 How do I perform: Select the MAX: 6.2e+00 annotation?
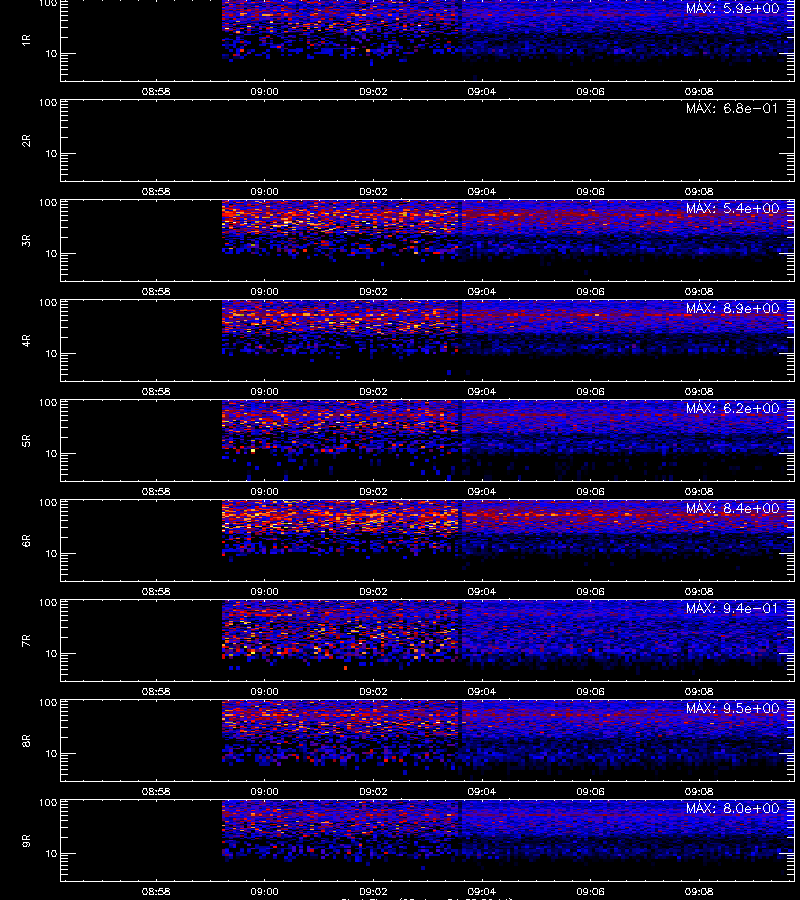[732, 408]
